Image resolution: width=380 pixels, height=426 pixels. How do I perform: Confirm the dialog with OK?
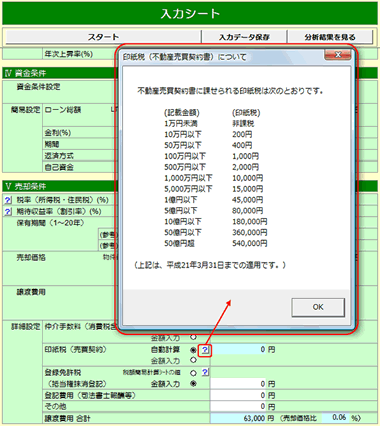[318, 307]
